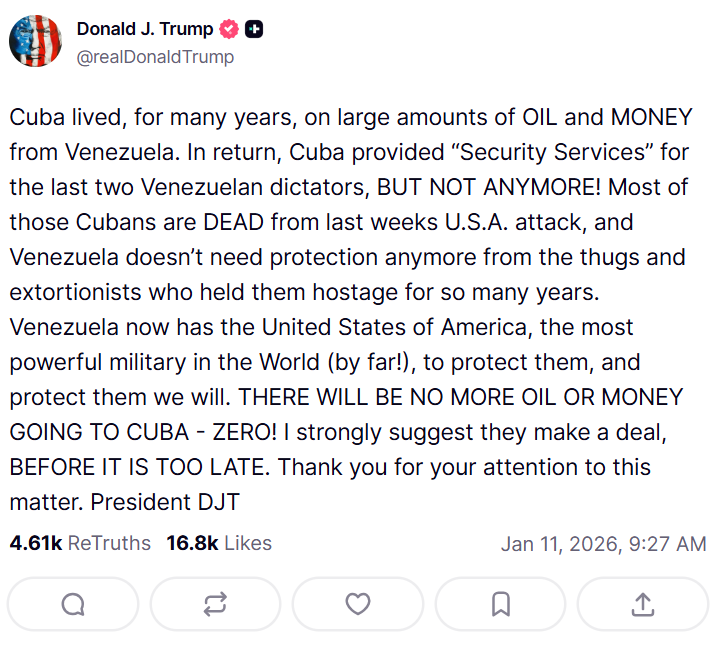Open the Jan 11, 2026 timestamp
The height and width of the screenshot is (660, 722).
click(x=604, y=544)
